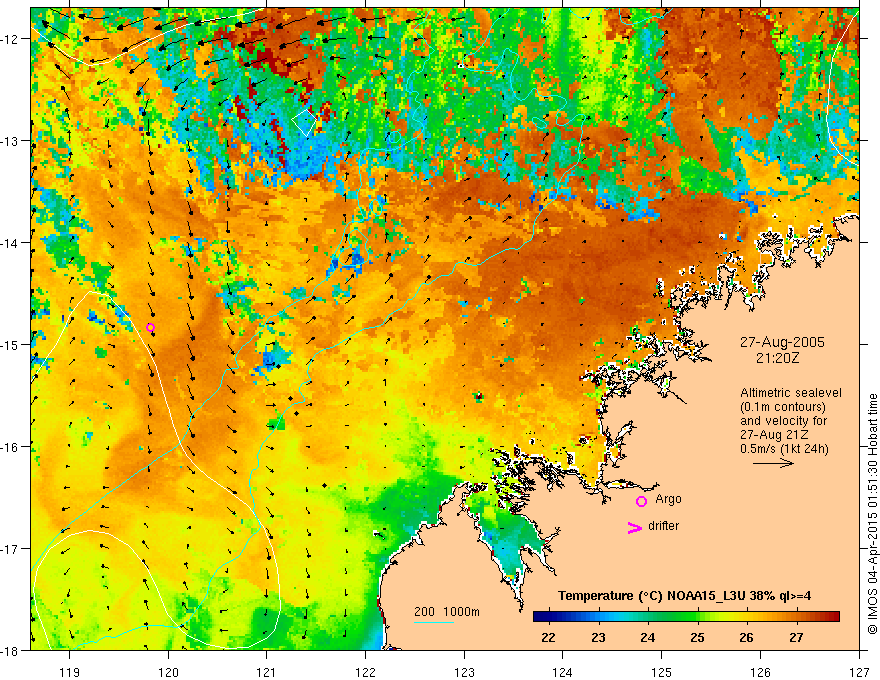The image size is (880, 680).
Task: Click the colorbar tick label '23'
Action: [x=598, y=637]
